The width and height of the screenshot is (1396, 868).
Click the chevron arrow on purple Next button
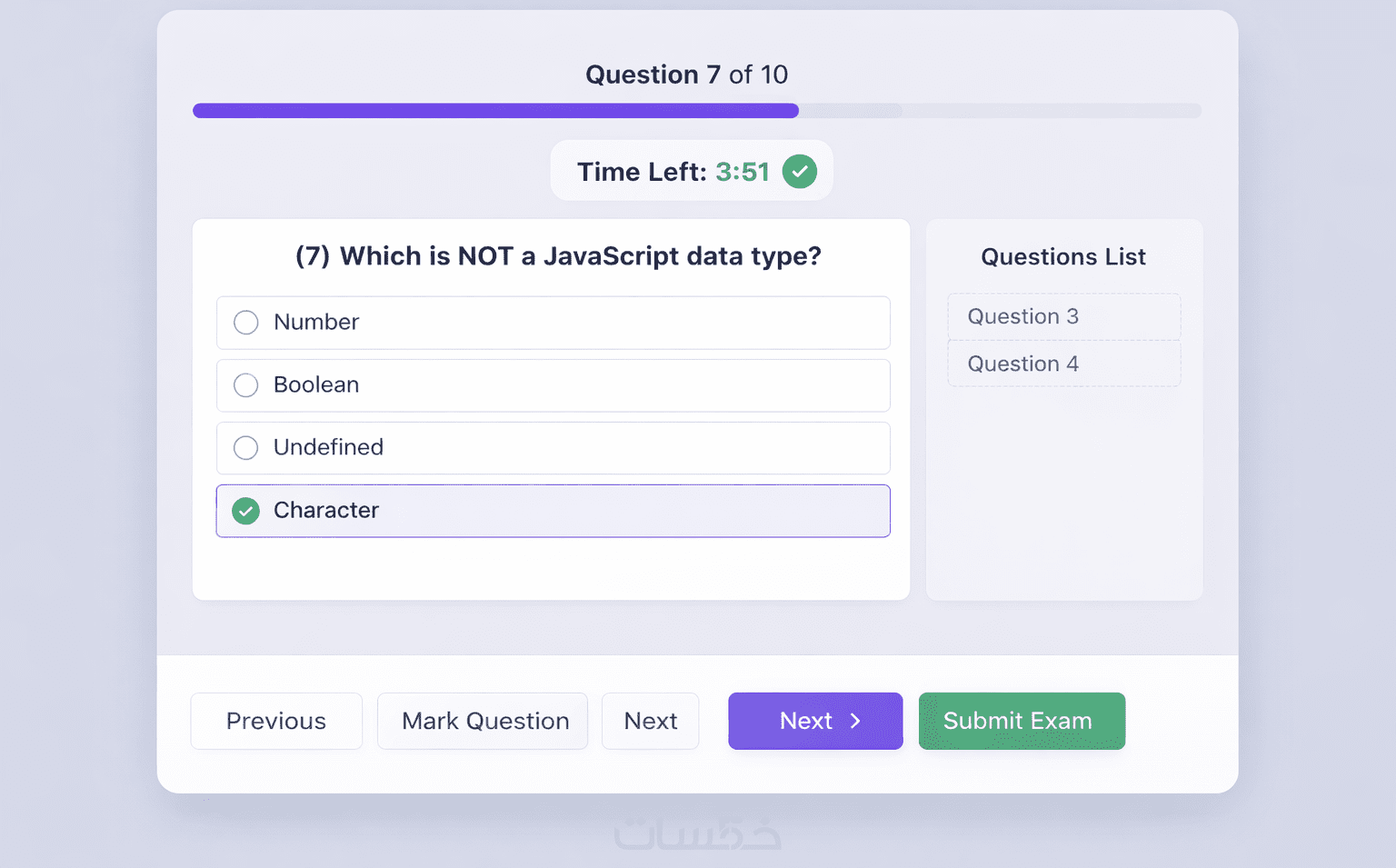[x=855, y=721]
